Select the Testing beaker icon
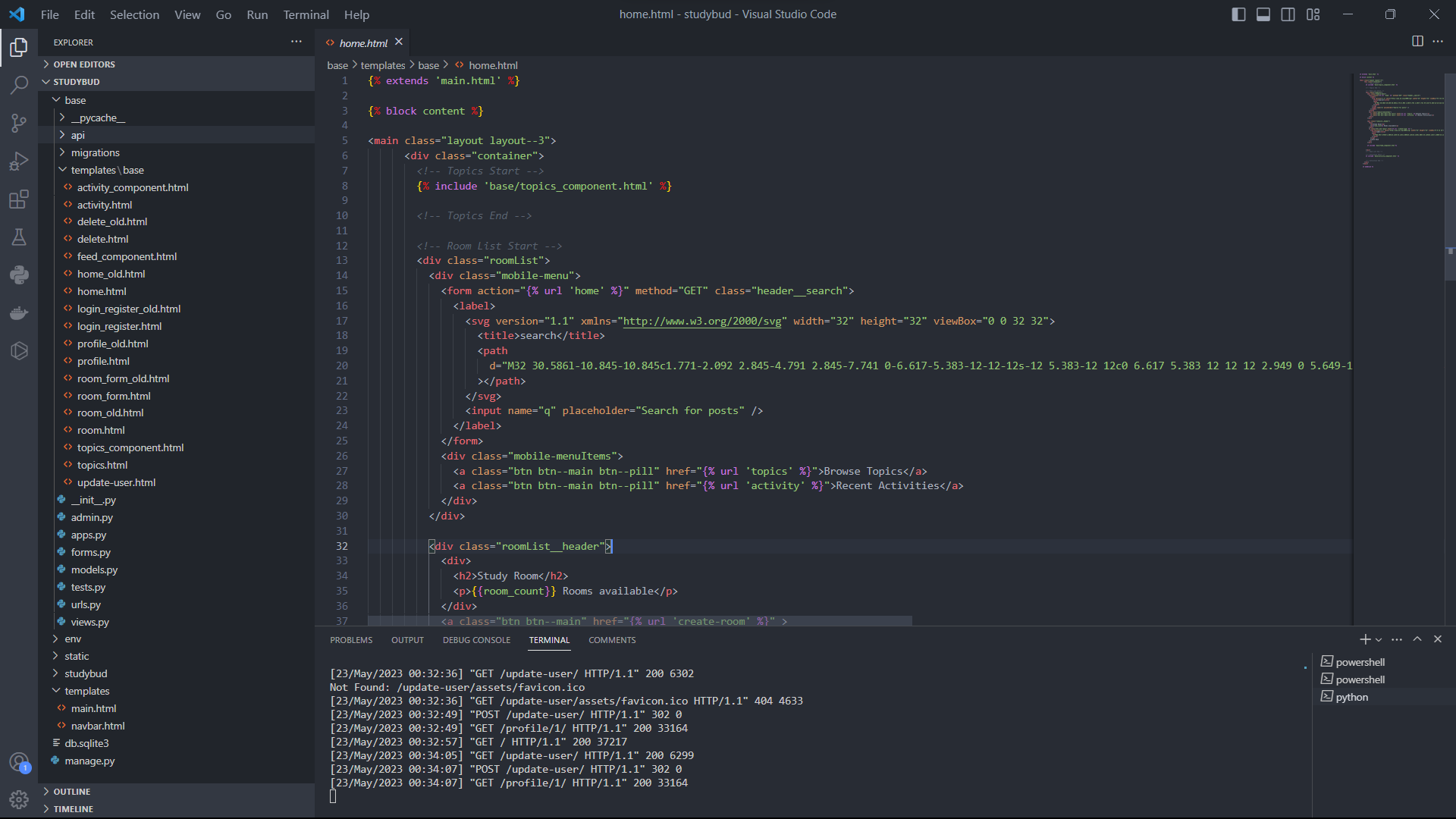The image size is (1456, 819). point(18,237)
